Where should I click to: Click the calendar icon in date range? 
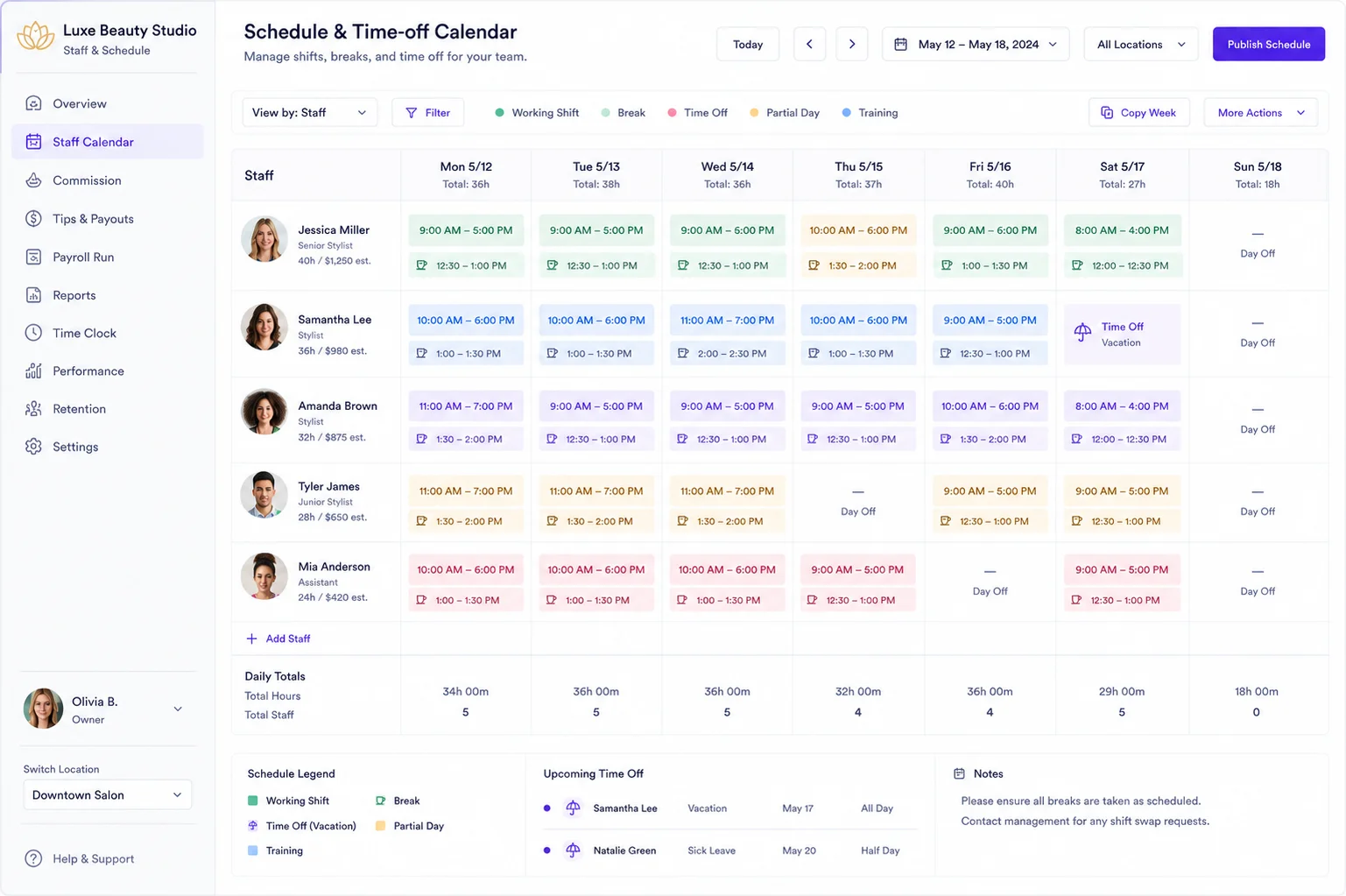[x=900, y=44]
